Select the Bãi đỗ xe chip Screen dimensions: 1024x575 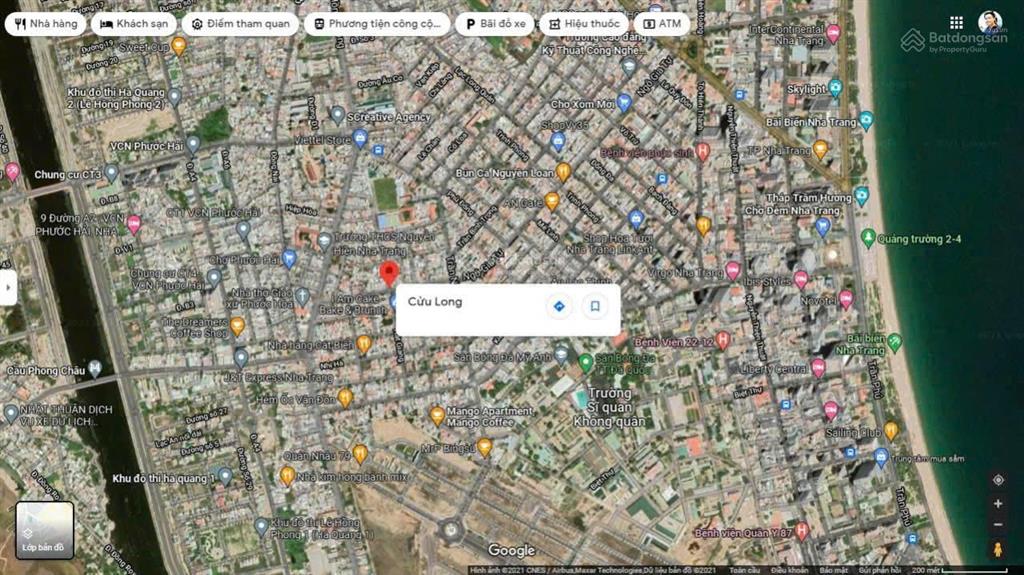pos(494,23)
